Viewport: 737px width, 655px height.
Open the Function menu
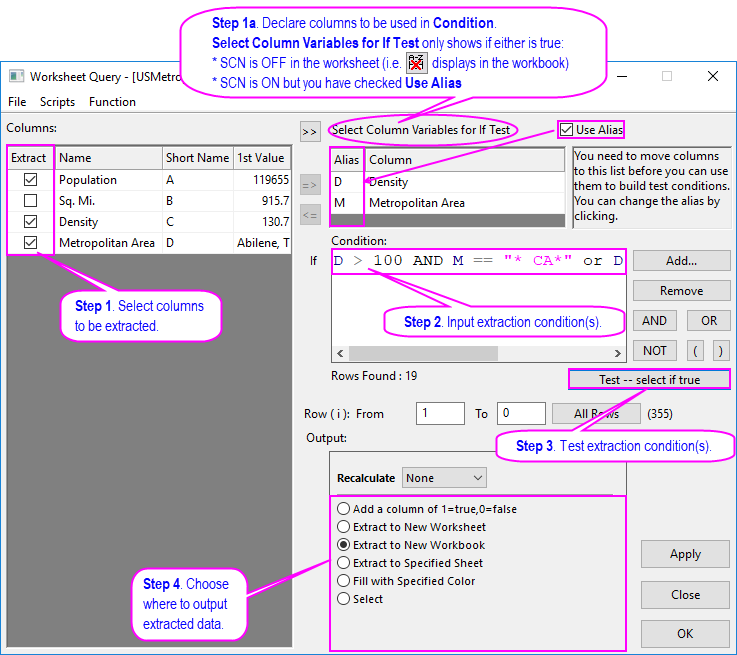tap(112, 101)
